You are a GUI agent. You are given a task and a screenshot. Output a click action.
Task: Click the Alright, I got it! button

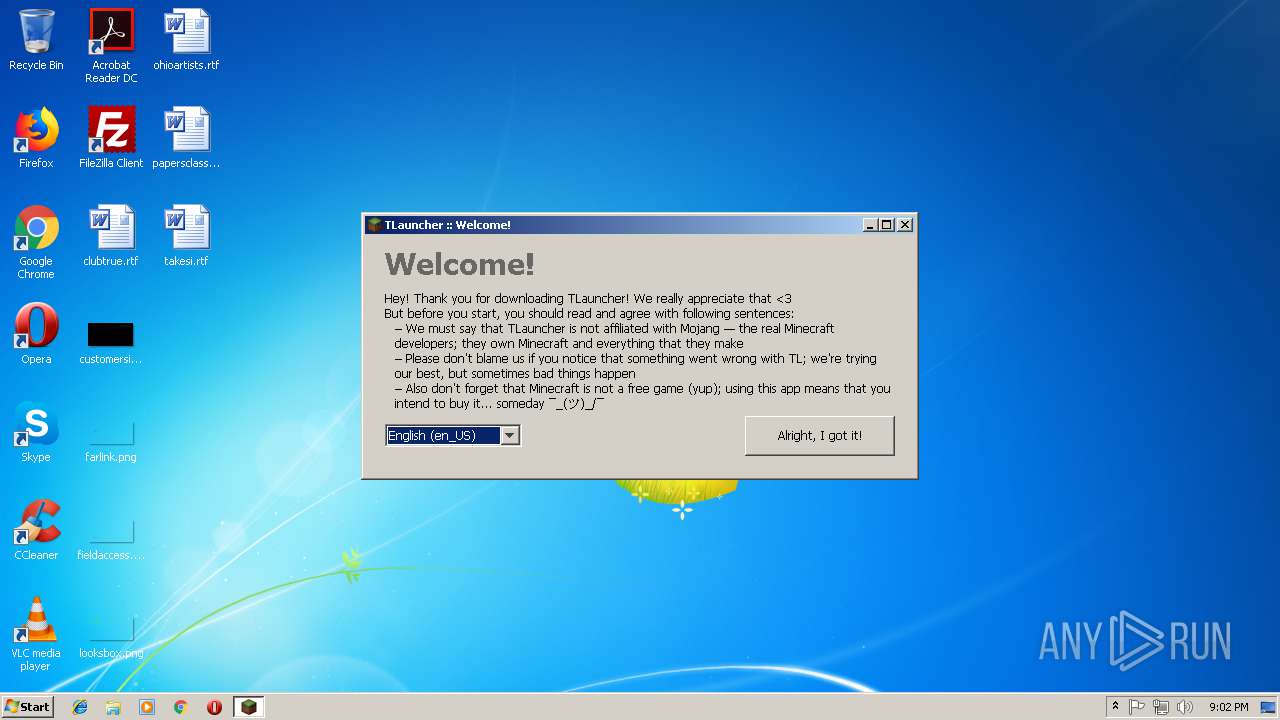820,436
